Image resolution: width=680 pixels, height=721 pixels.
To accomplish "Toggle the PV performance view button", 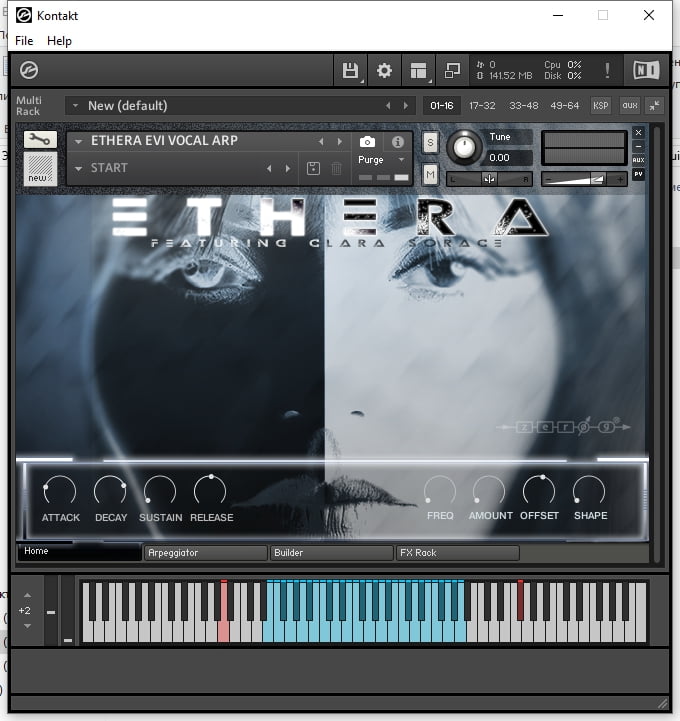I will point(638,174).
